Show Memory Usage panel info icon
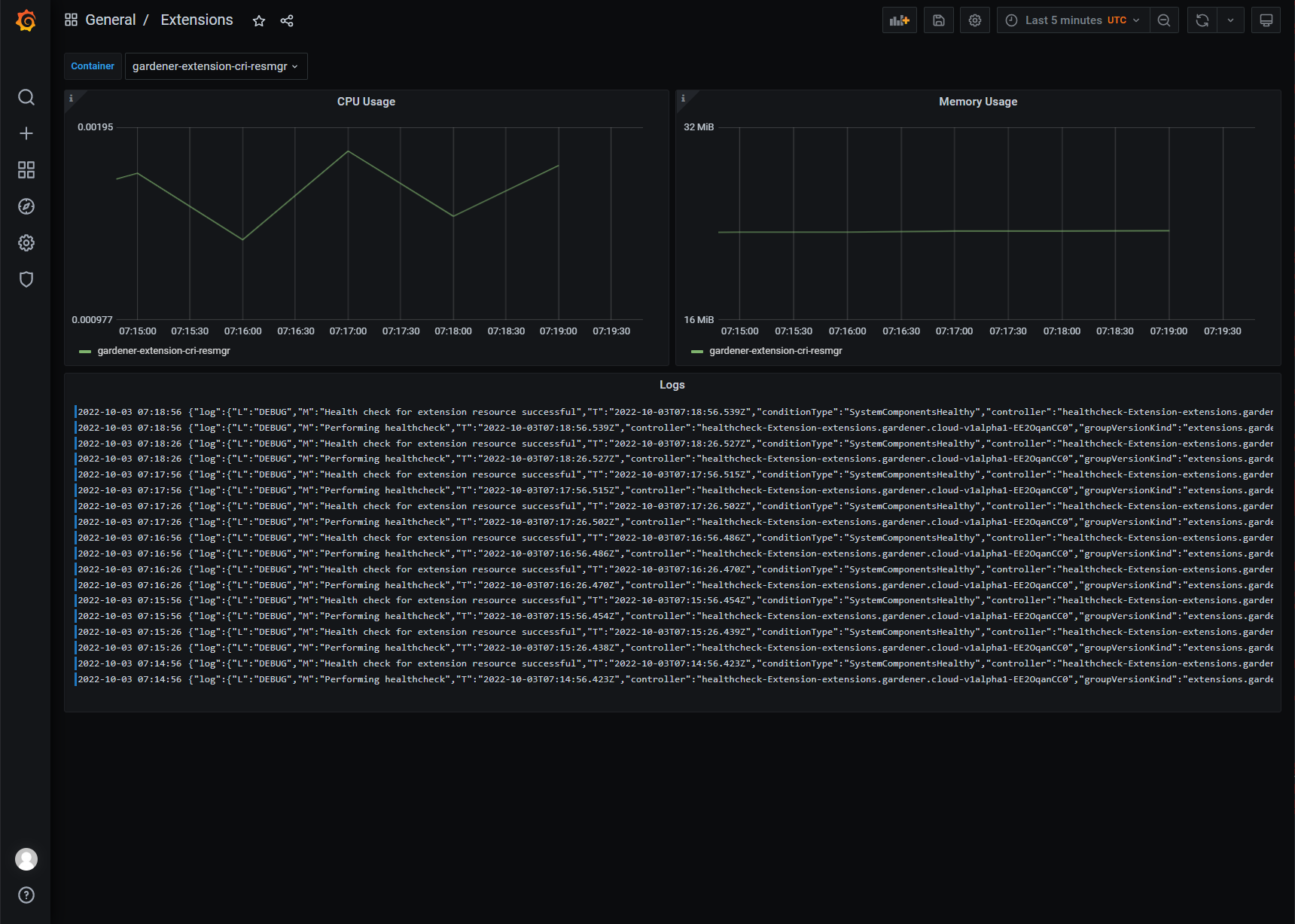 click(683, 98)
